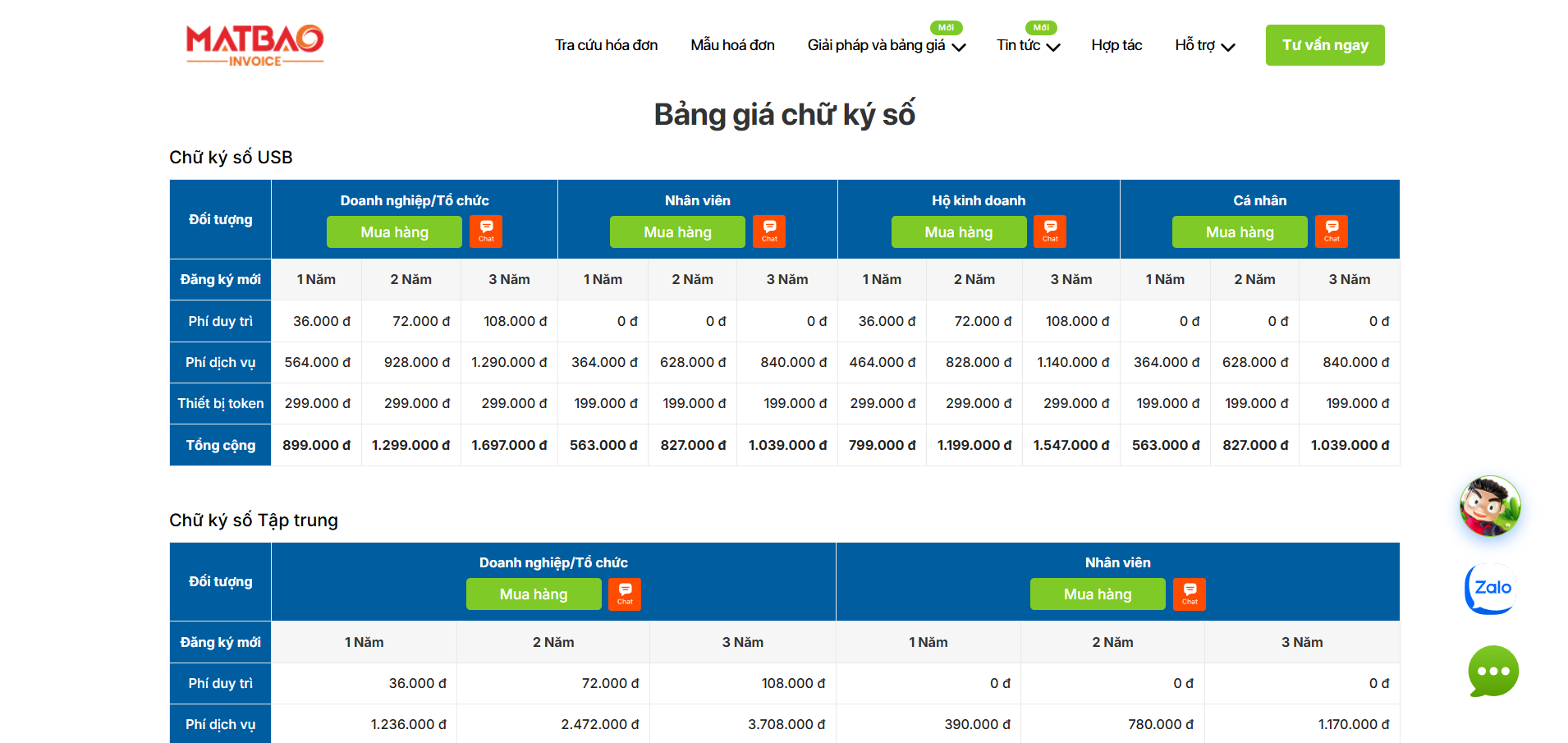
Task: Click the Tư vấn ngay button
Action: click(x=1324, y=45)
